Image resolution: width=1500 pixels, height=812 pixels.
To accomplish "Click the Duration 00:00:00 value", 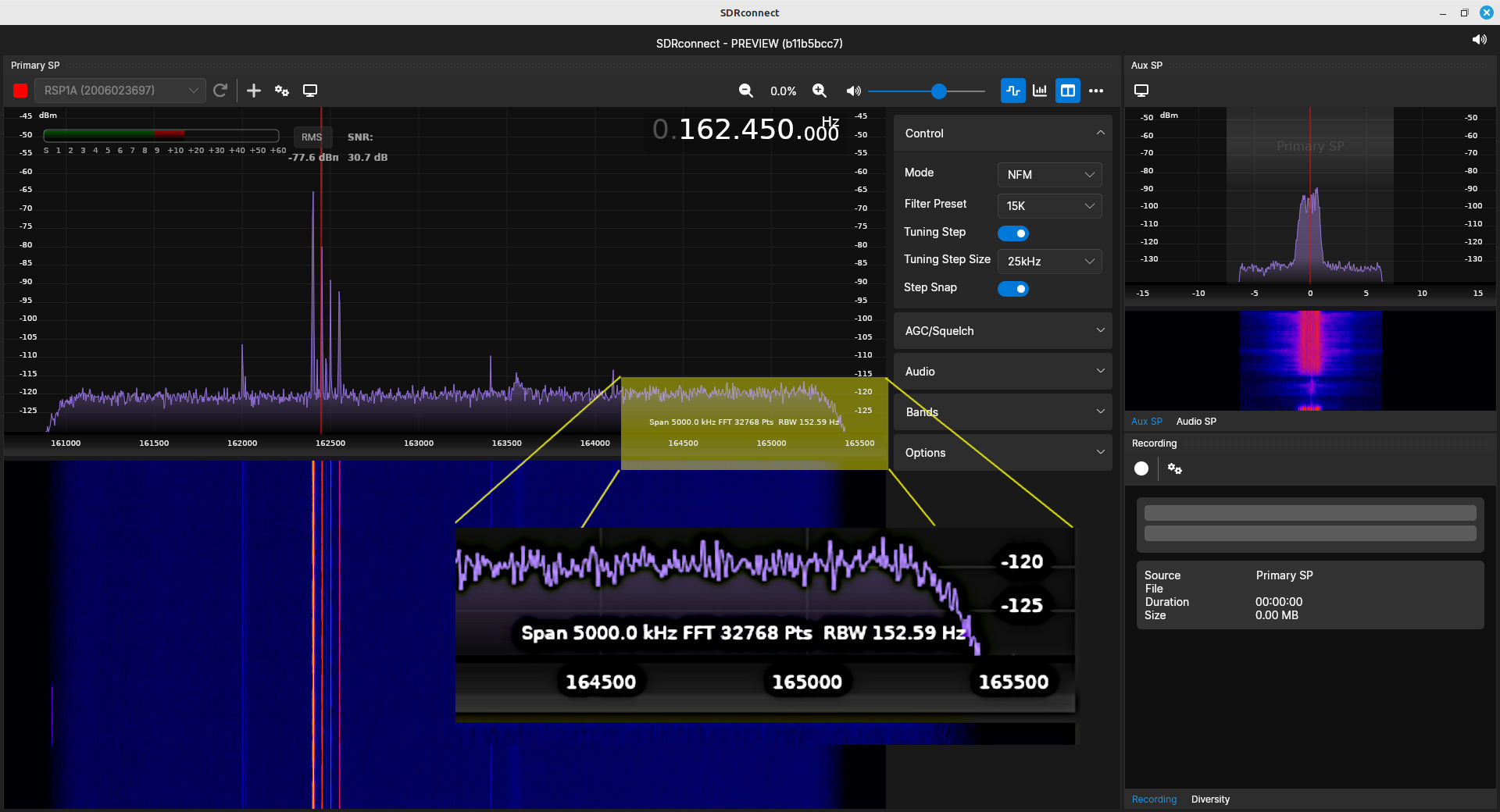I will (x=1279, y=602).
